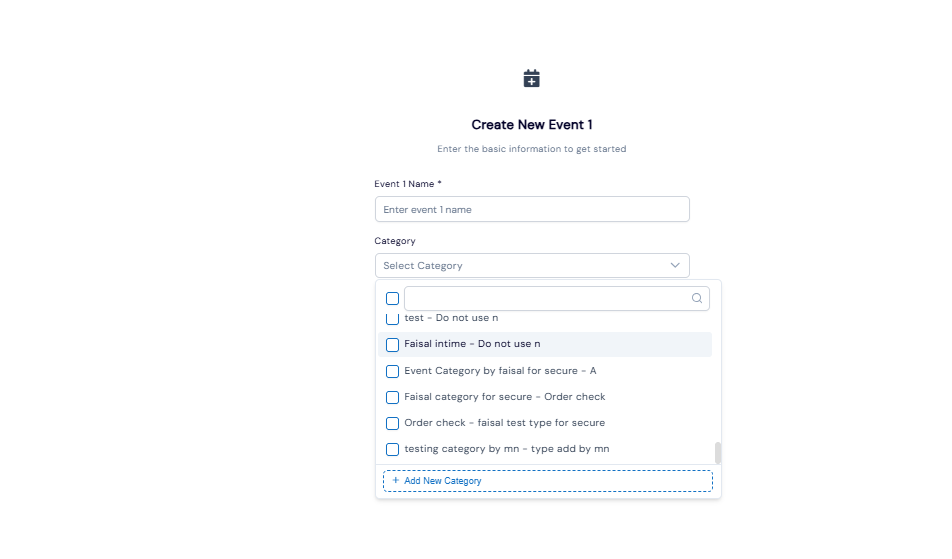Expand the Category chevron arrow
The width and height of the screenshot is (952, 559).
(x=675, y=265)
